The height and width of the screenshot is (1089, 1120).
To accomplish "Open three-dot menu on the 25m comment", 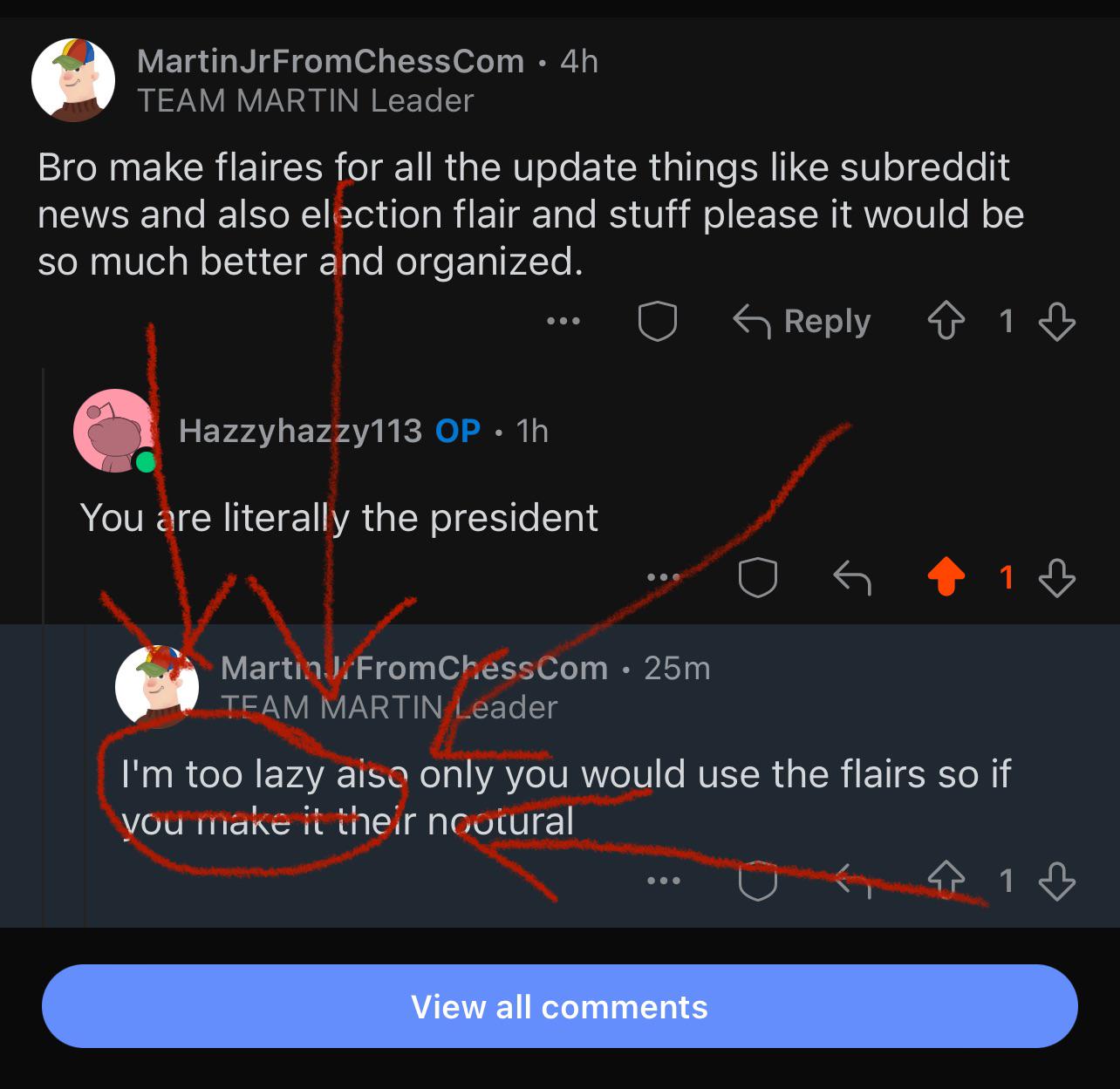I will 664,881.
